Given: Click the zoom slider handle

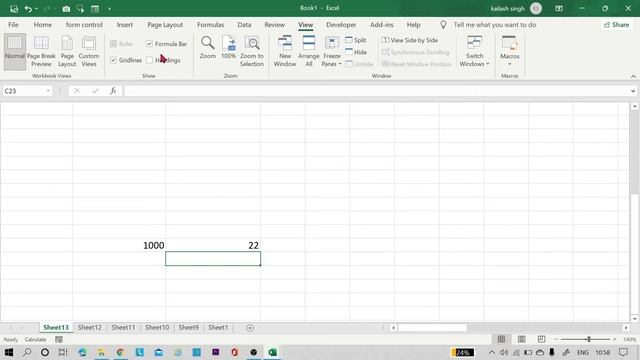Looking at the screenshot, I should 589,339.
